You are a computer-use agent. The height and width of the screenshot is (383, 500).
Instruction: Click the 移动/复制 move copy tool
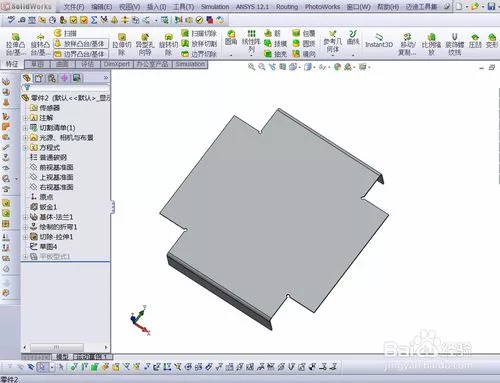click(x=408, y=44)
